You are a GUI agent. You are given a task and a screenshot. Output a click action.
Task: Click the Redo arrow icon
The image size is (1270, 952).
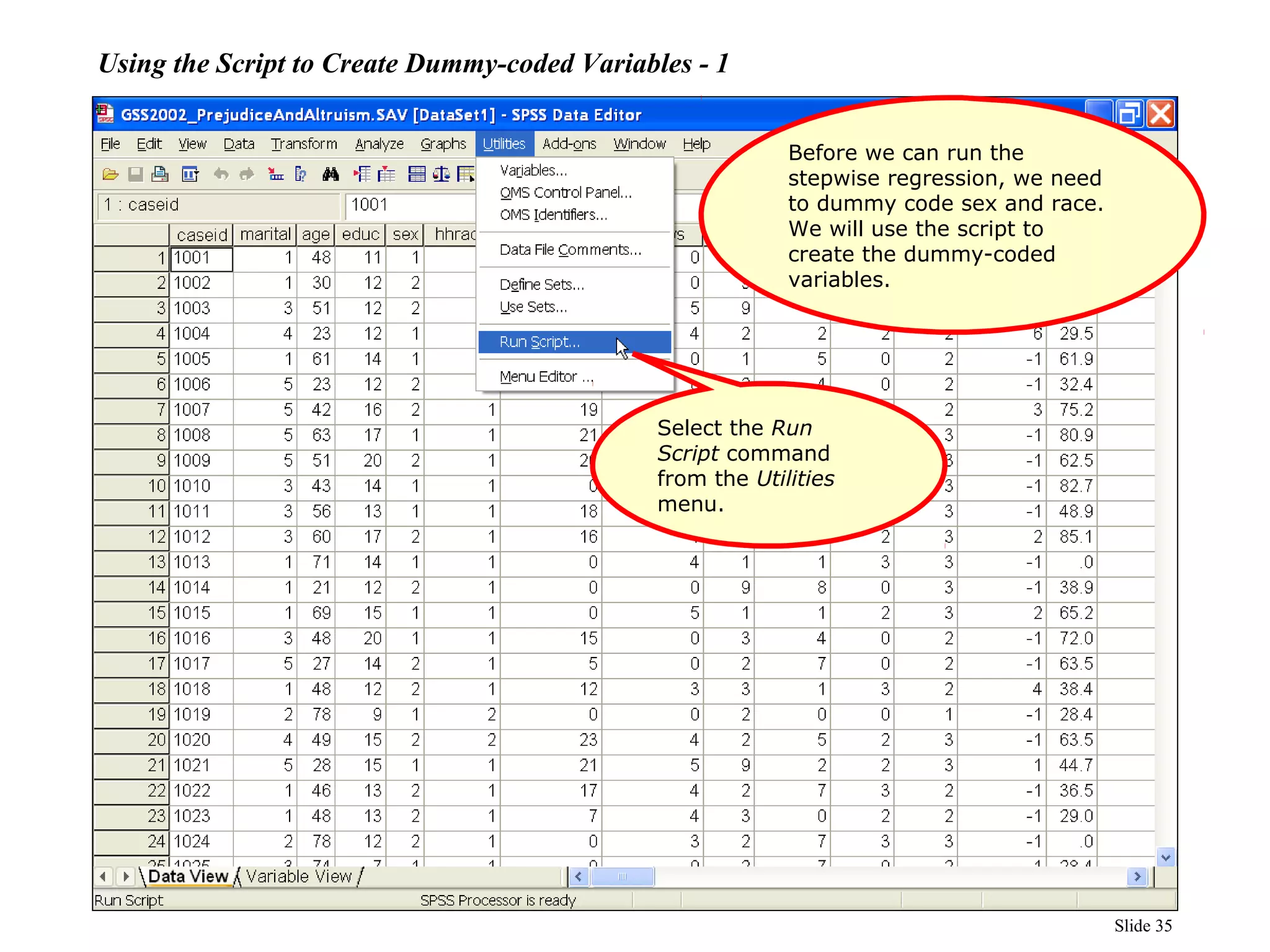[x=247, y=175]
